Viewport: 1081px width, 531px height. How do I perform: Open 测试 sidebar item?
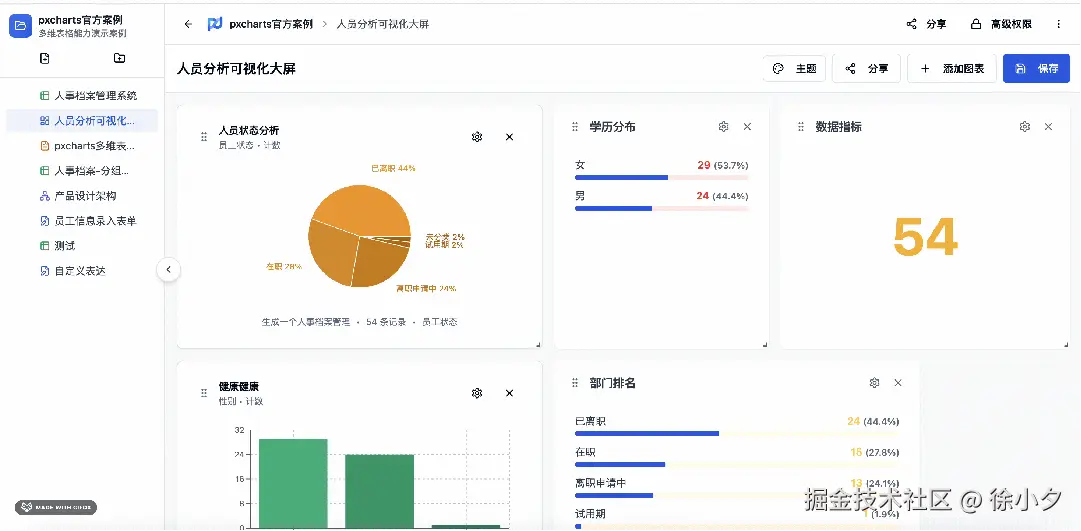click(x=57, y=246)
